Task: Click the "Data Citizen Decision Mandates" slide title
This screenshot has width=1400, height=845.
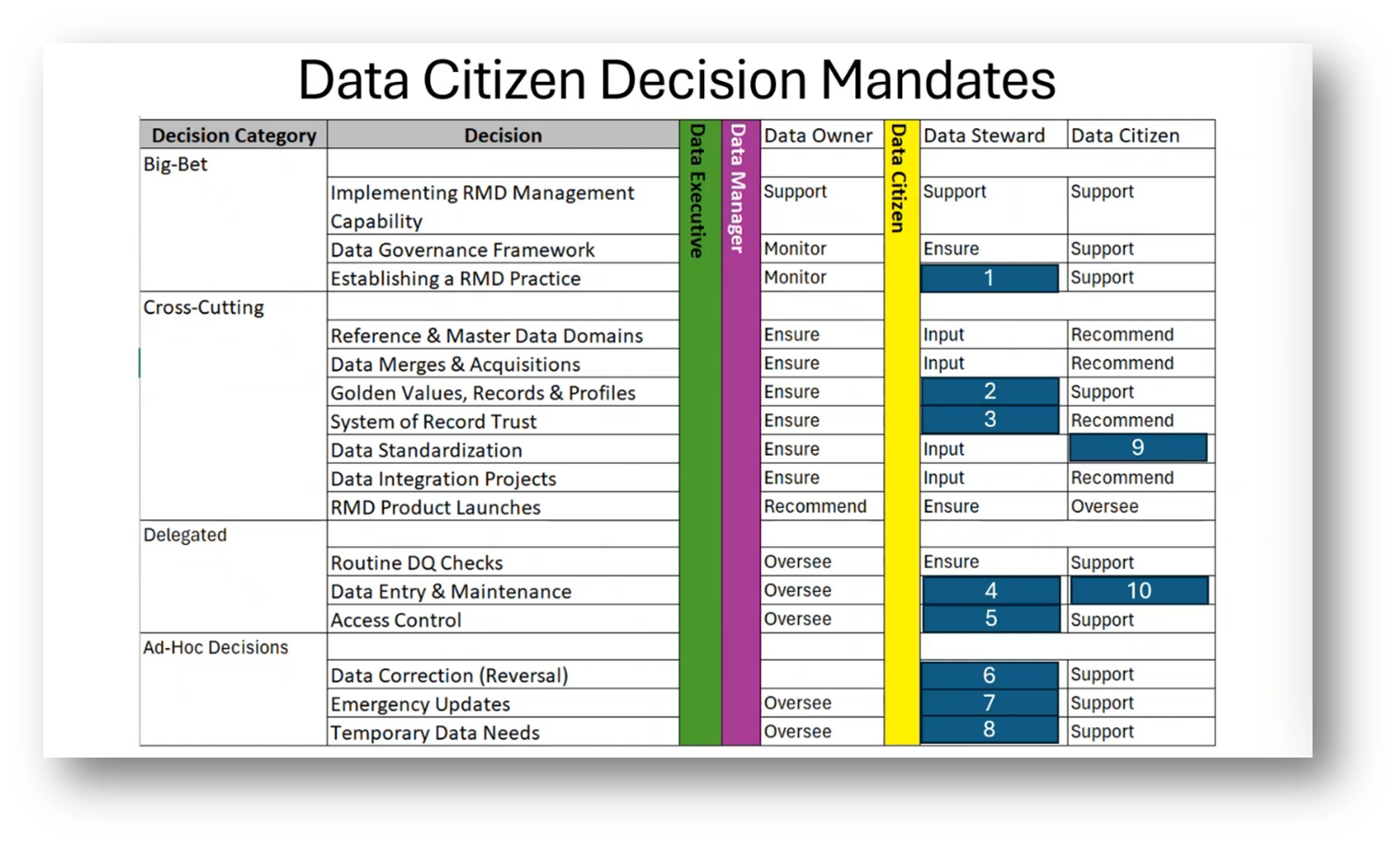Action: point(677,80)
